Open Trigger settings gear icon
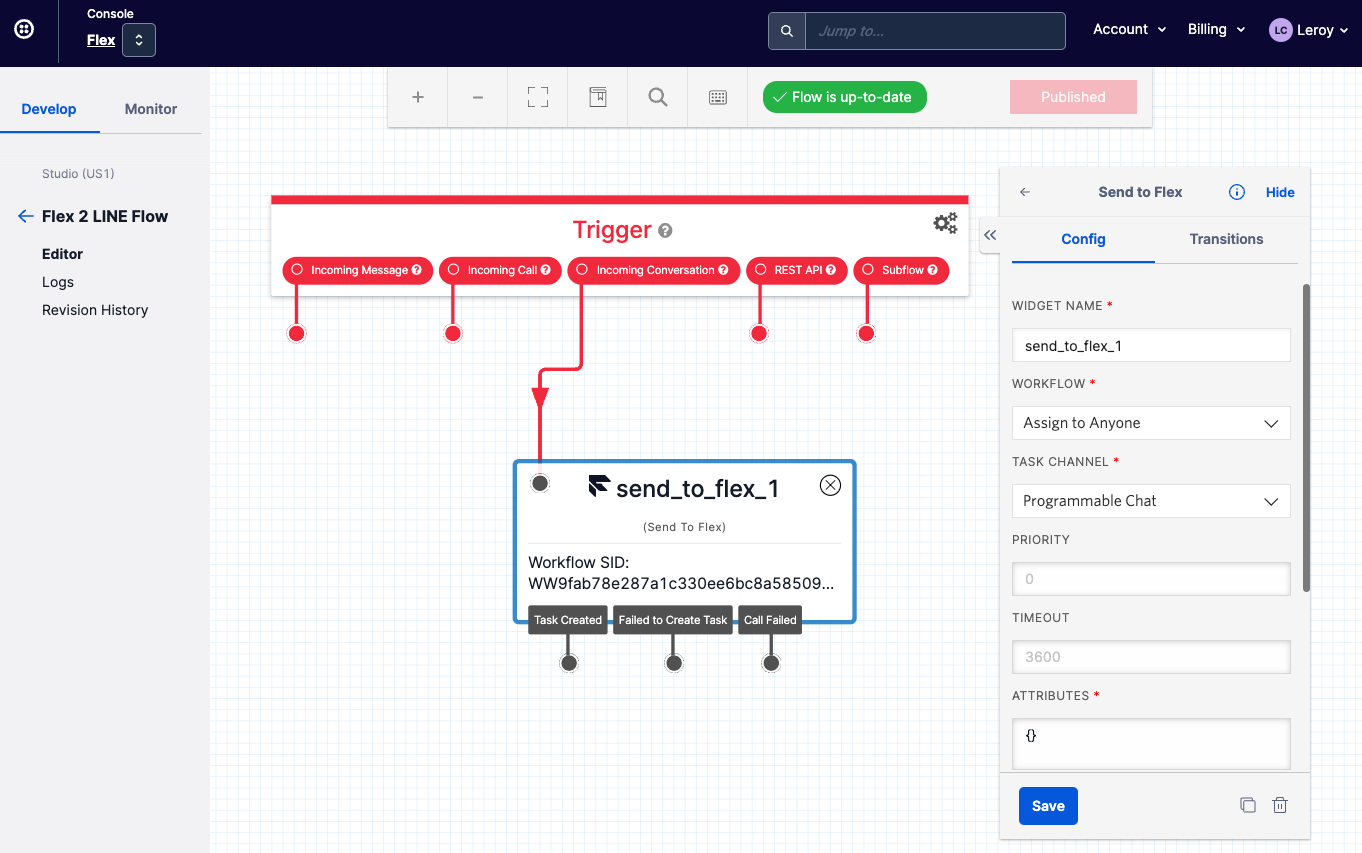The image size is (1362, 853). coord(945,223)
